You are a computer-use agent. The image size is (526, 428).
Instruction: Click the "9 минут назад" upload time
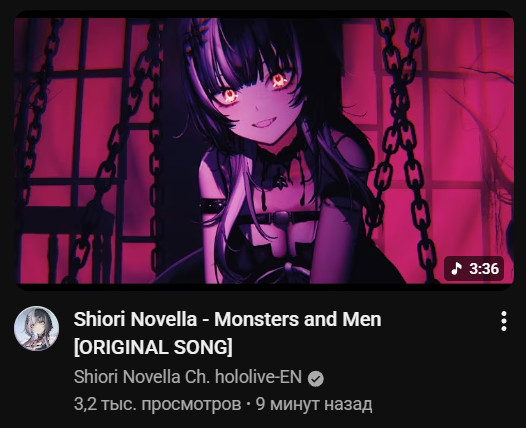point(314,404)
